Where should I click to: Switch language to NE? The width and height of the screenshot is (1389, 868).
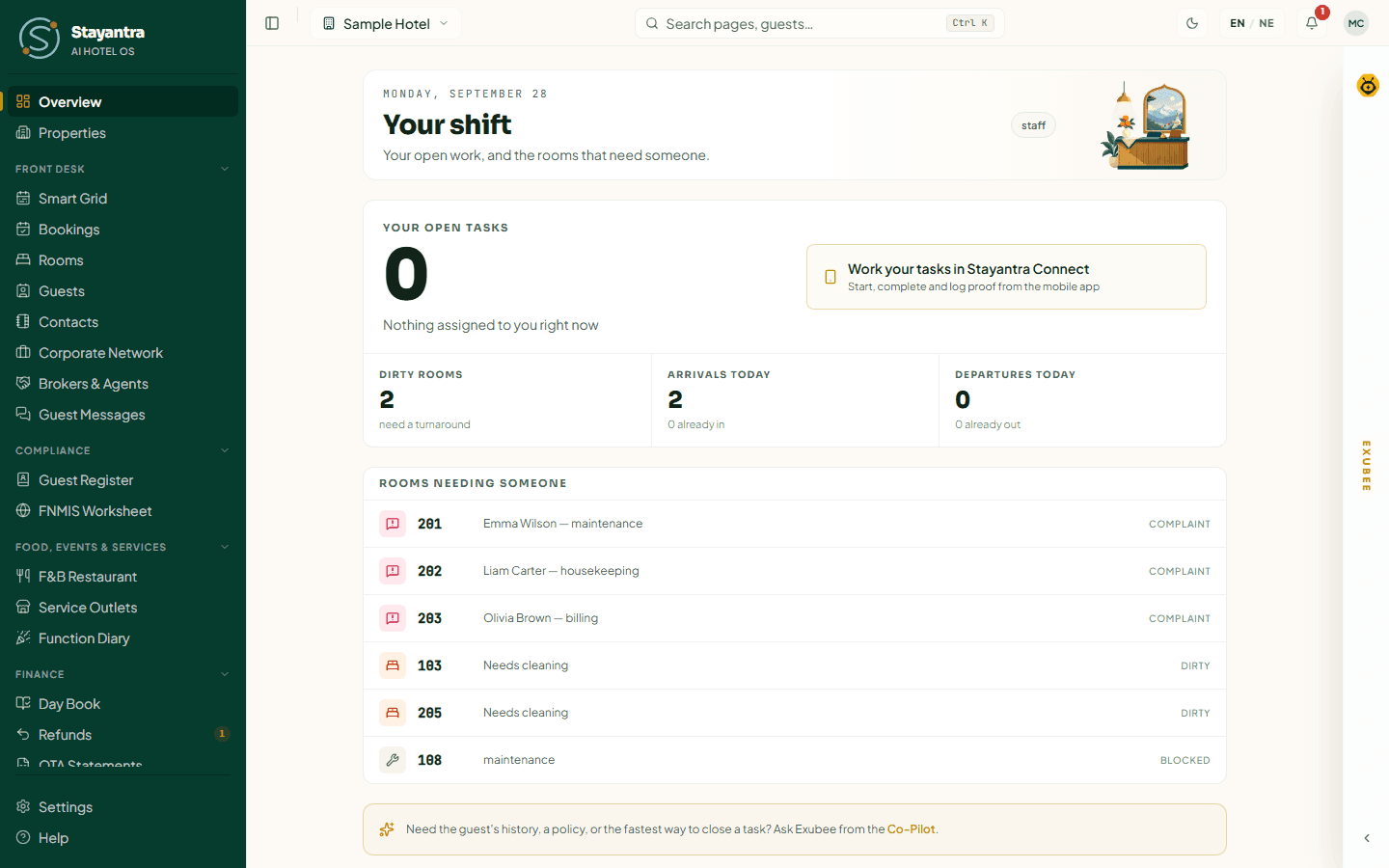(x=1266, y=23)
